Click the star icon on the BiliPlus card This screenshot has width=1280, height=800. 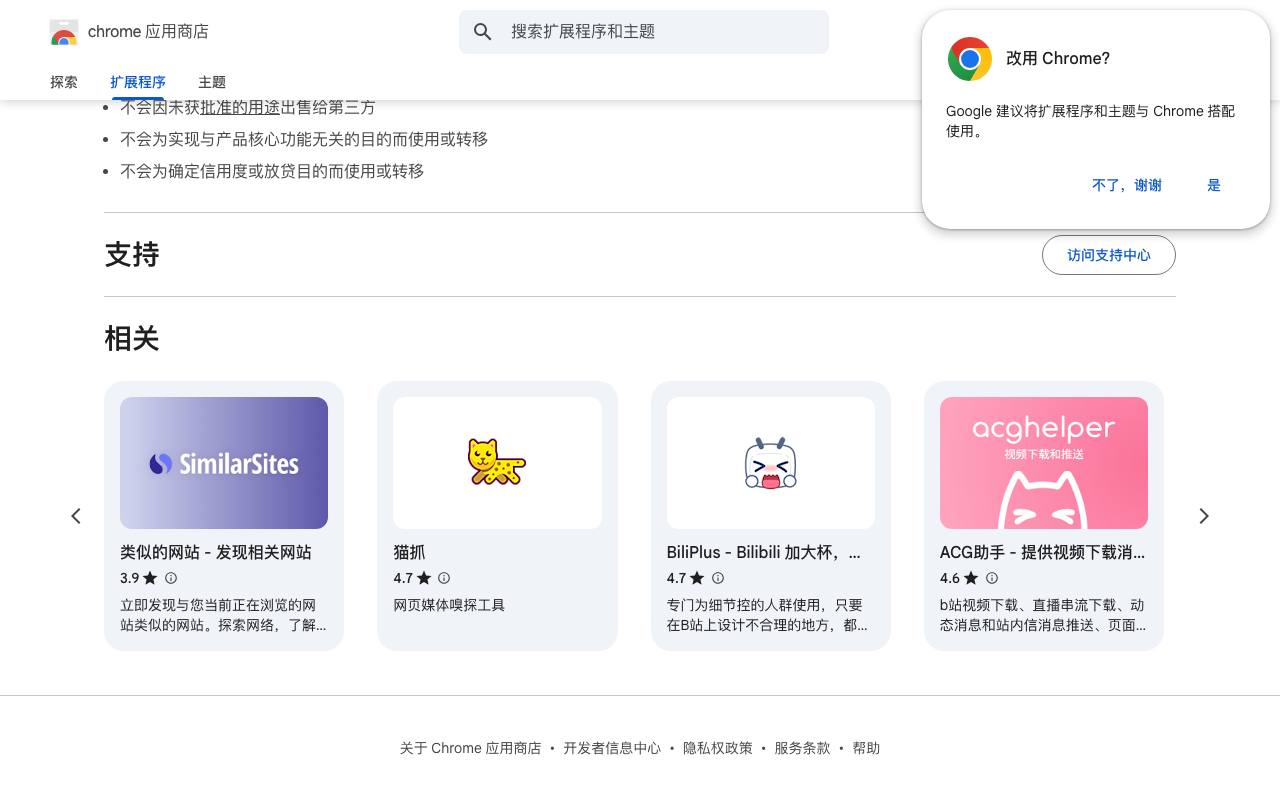(x=697, y=578)
